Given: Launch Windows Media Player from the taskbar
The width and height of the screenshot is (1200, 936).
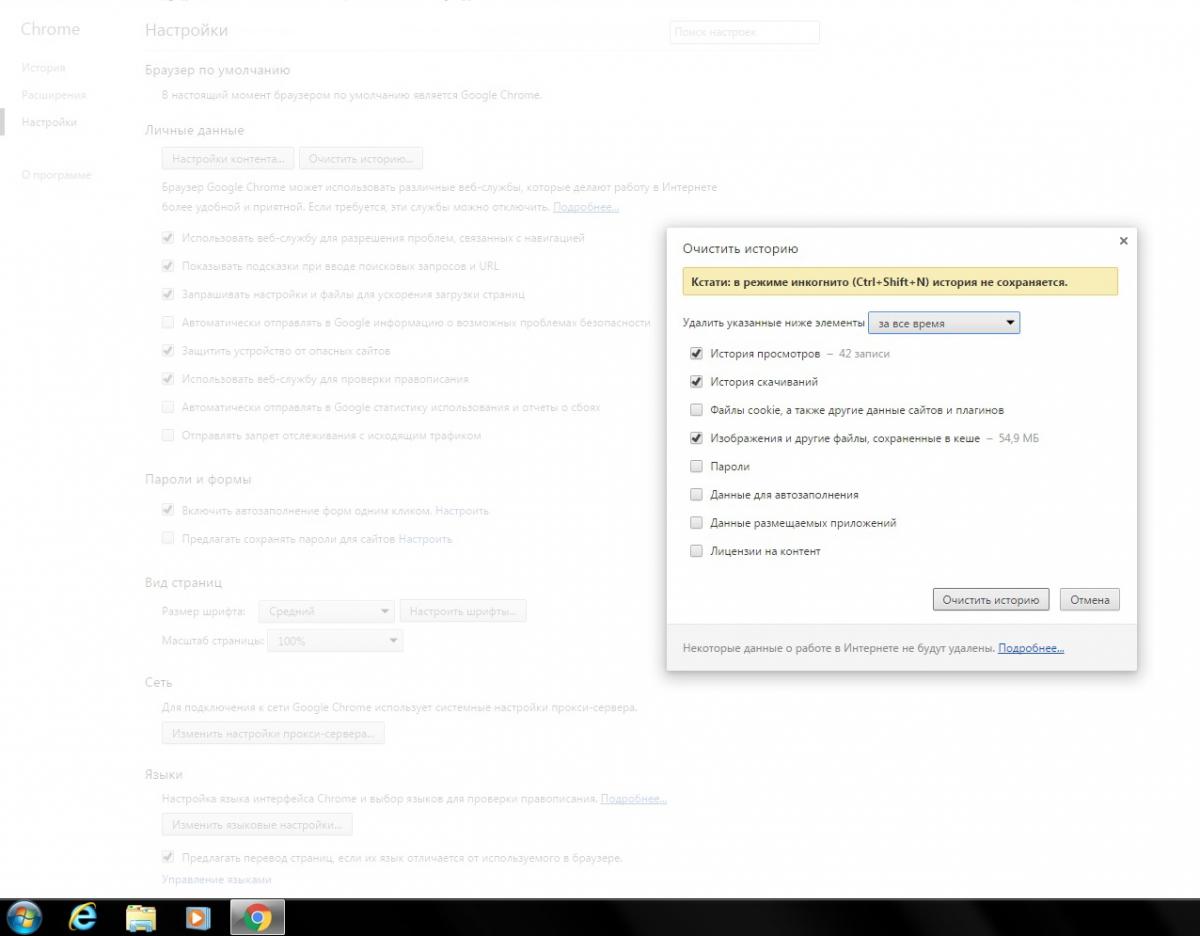Looking at the screenshot, I should (x=199, y=917).
